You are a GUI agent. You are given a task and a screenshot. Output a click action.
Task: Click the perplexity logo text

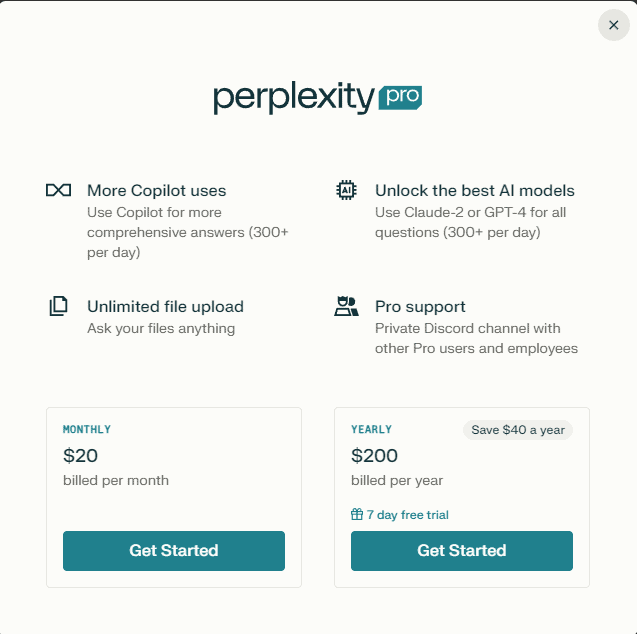pos(294,98)
